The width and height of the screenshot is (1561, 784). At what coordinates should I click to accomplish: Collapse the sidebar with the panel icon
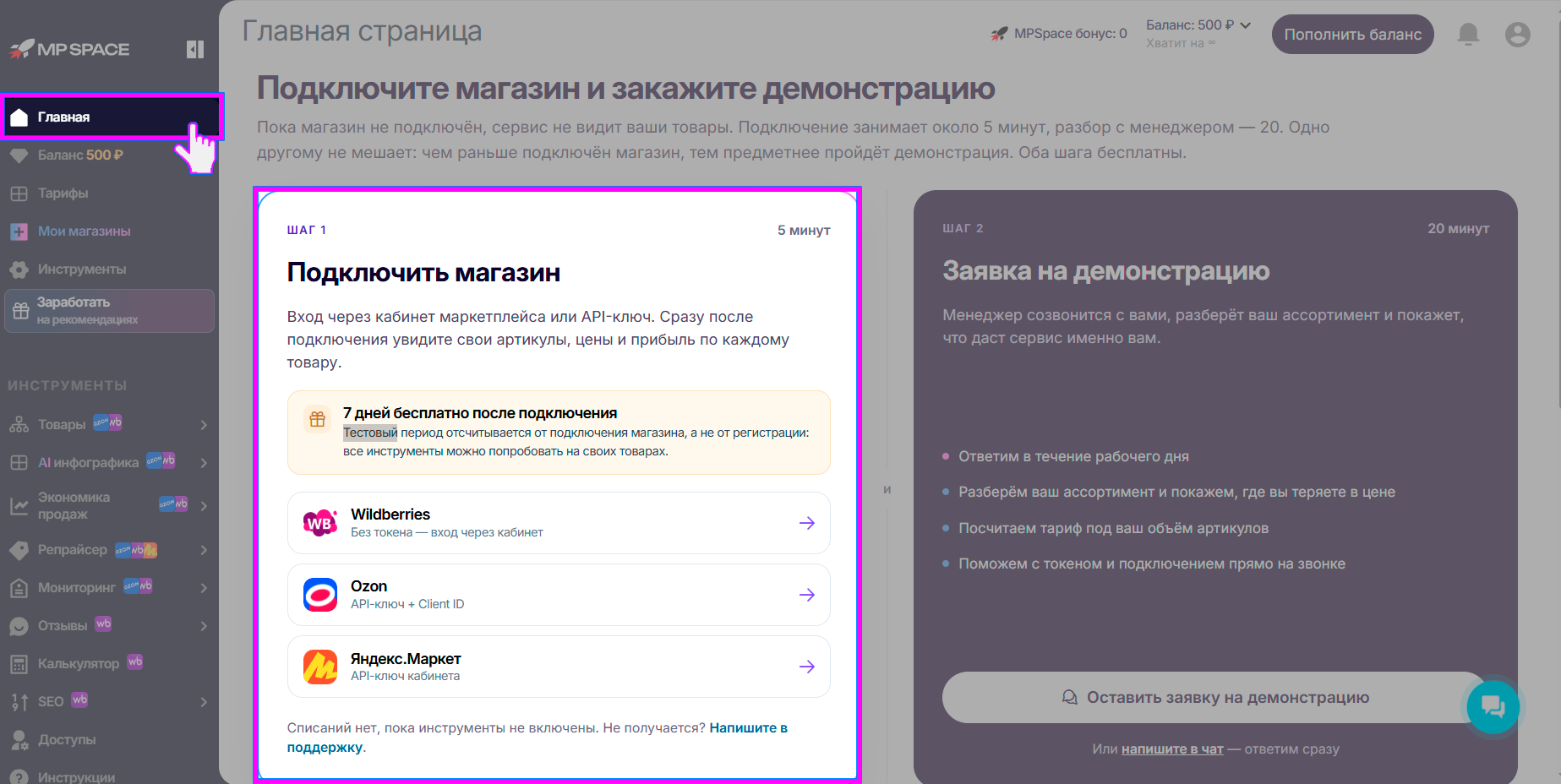tap(195, 49)
